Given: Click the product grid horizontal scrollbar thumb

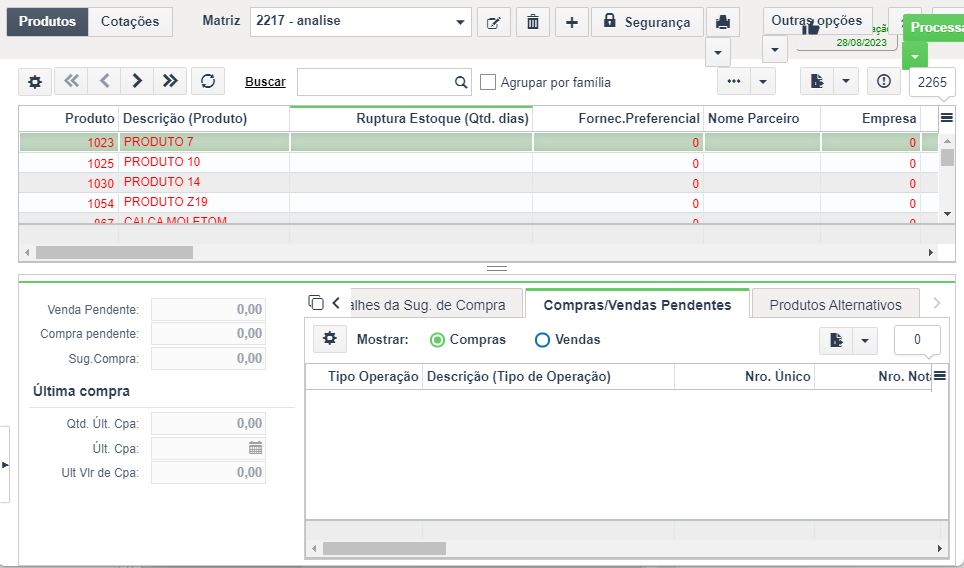Looking at the screenshot, I should click(114, 253).
